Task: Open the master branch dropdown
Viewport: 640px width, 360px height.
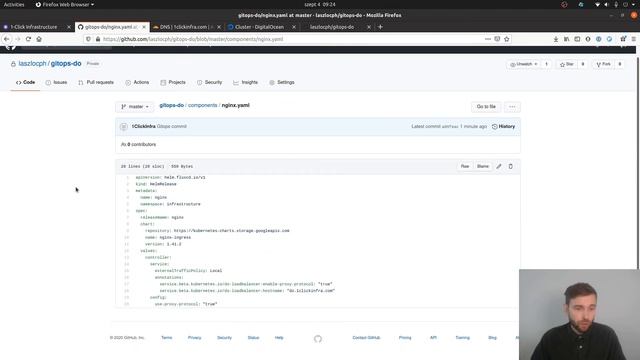Action: [135, 107]
